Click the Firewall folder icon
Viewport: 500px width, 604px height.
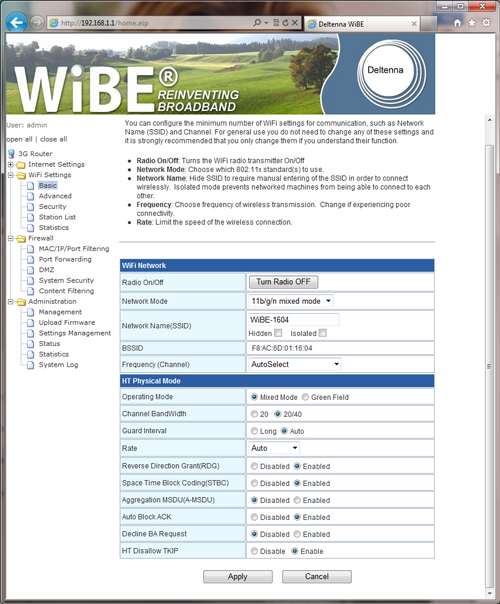point(22,238)
